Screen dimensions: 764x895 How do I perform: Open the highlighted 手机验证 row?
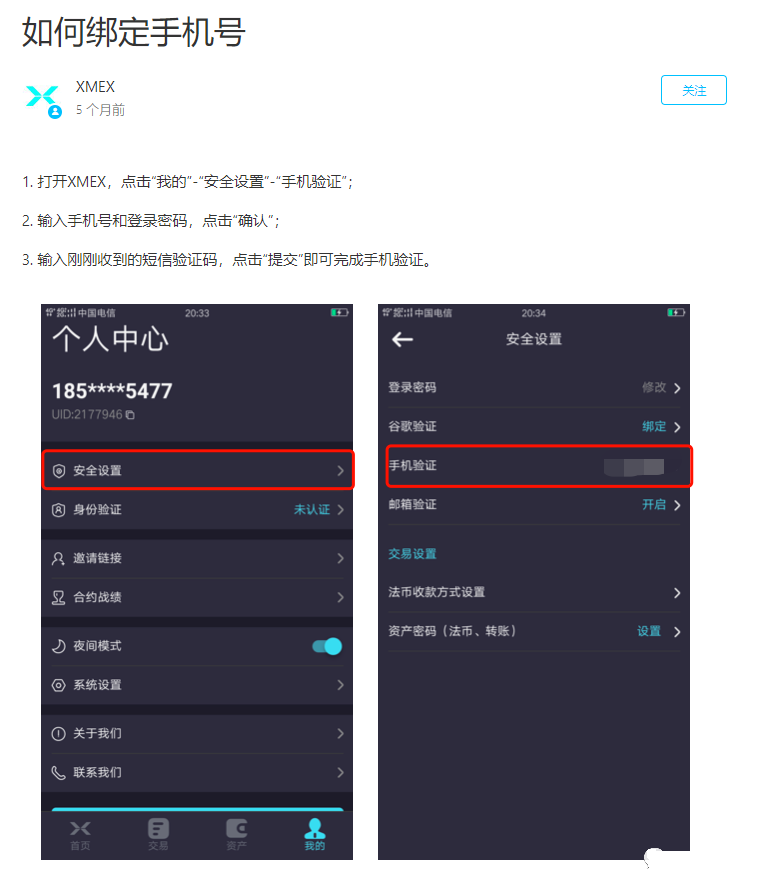click(539, 466)
